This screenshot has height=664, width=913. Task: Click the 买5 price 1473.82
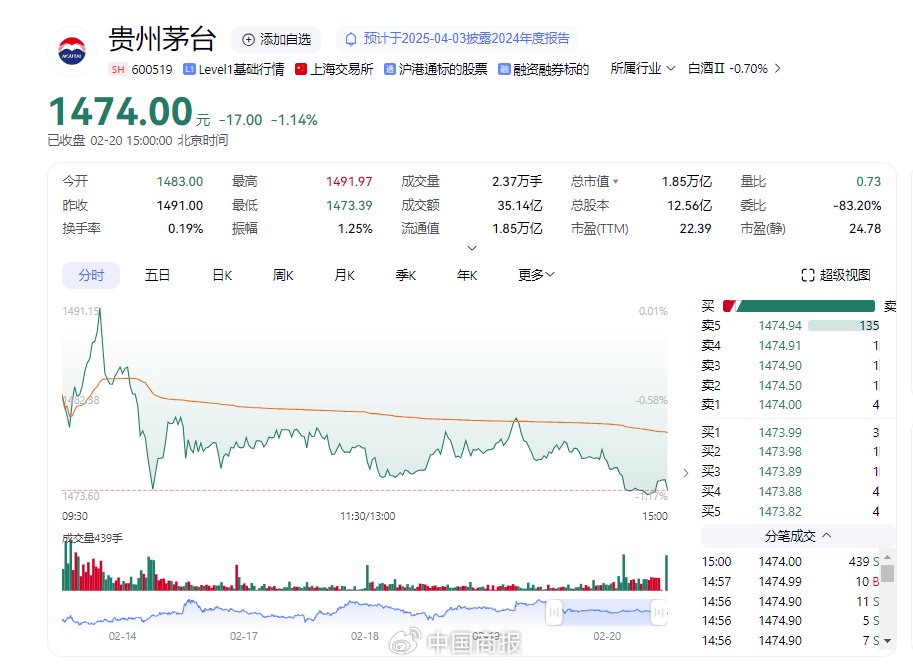click(x=780, y=511)
